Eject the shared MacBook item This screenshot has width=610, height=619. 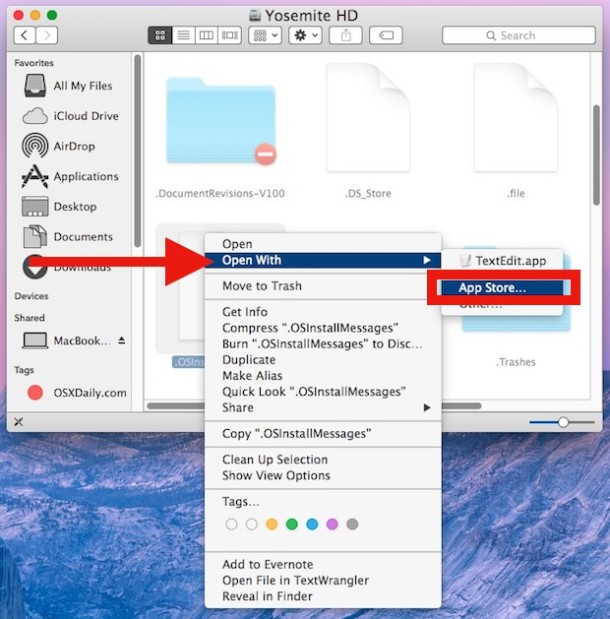coord(122,340)
